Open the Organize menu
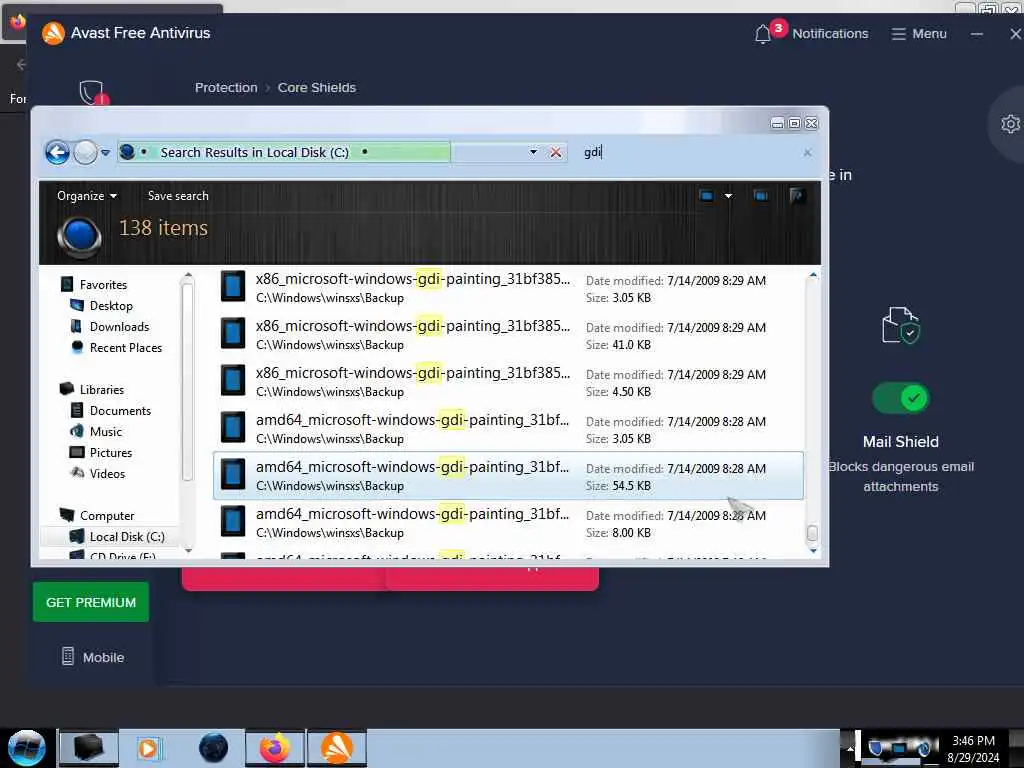This screenshot has height=768, width=1024. [86, 196]
